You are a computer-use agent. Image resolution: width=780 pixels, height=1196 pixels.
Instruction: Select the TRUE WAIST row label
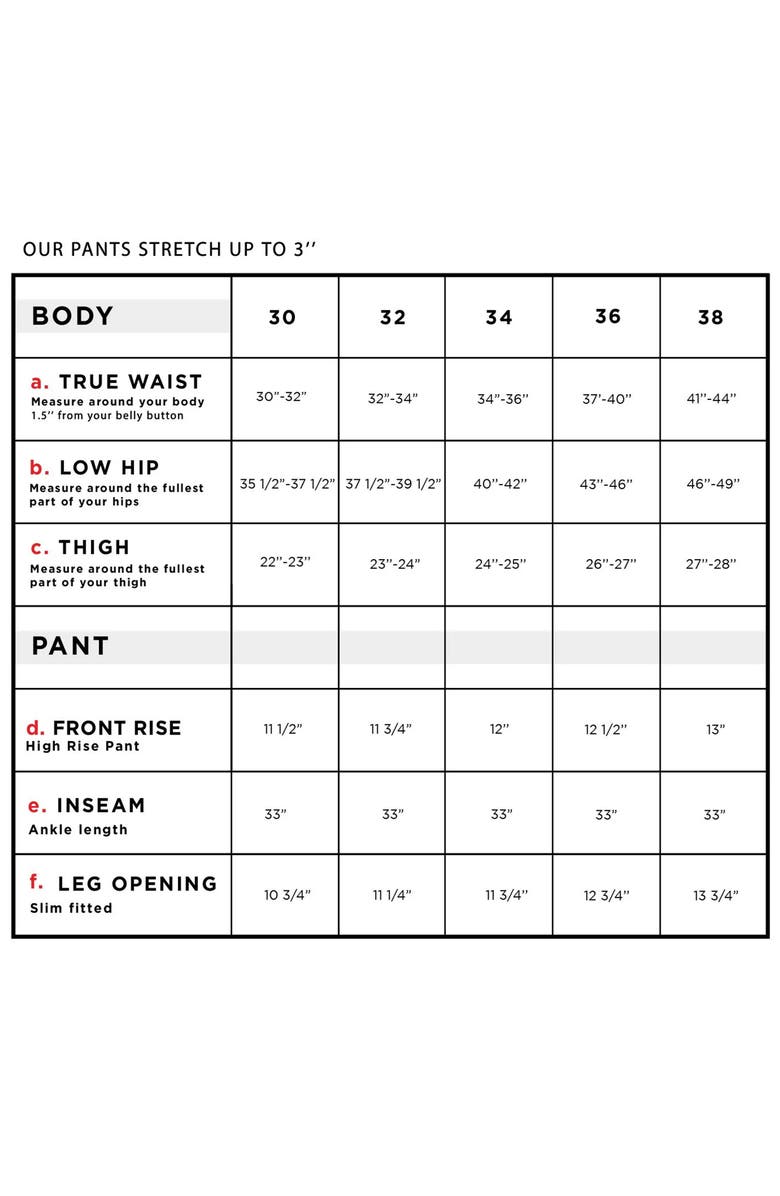[130, 382]
